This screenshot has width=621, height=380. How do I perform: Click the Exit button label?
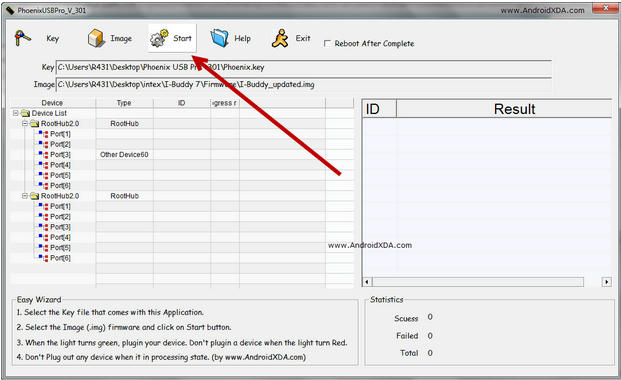pos(303,38)
